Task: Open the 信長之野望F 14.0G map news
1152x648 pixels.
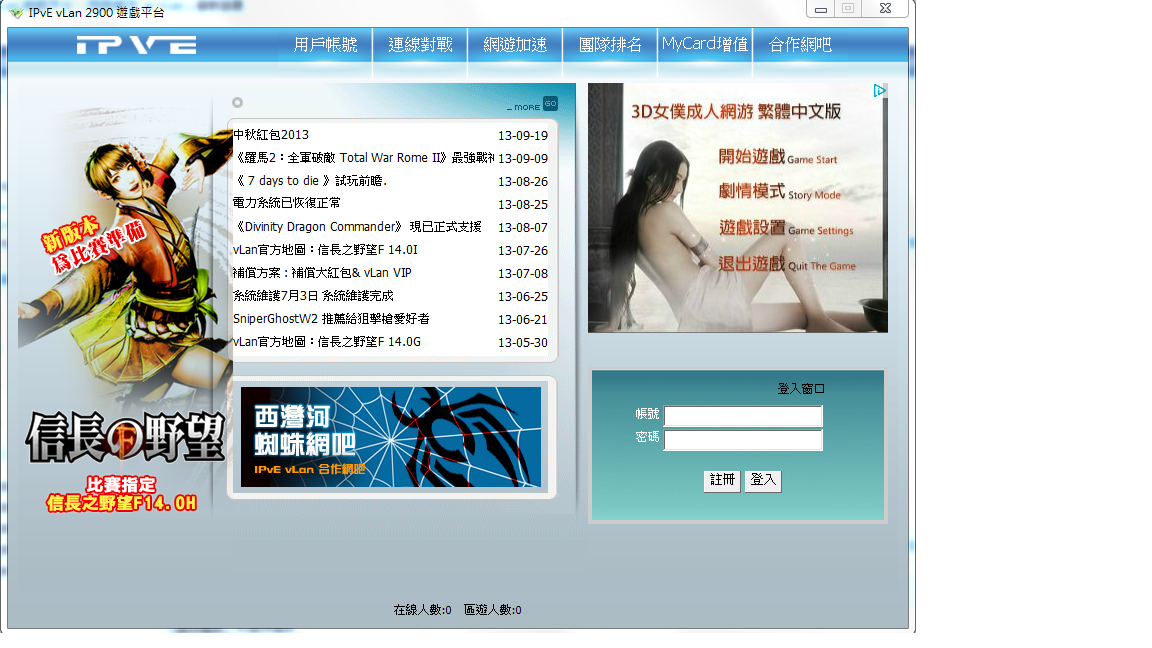Action: (327, 342)
